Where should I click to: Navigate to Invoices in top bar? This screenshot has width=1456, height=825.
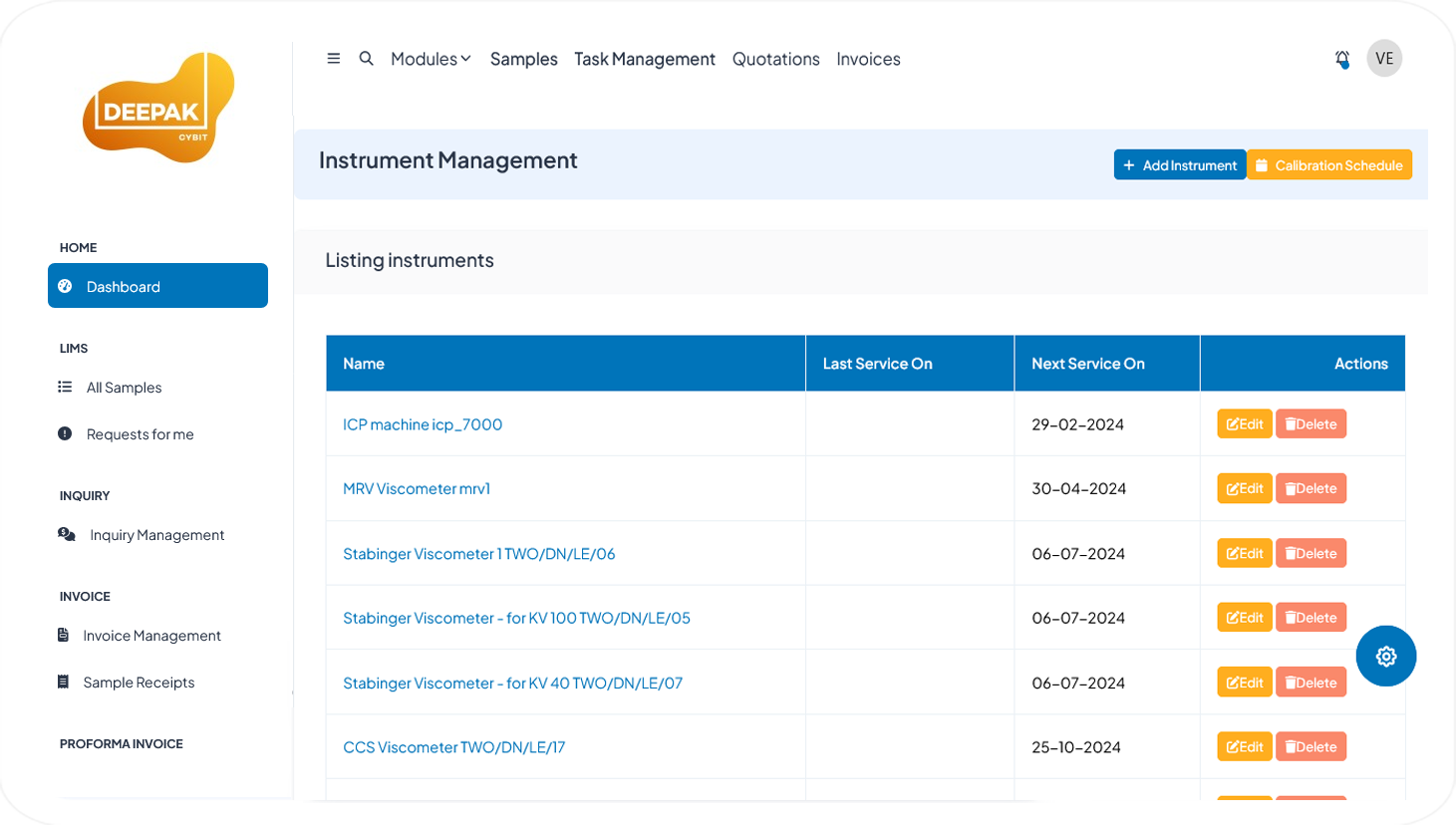(868, 59)
